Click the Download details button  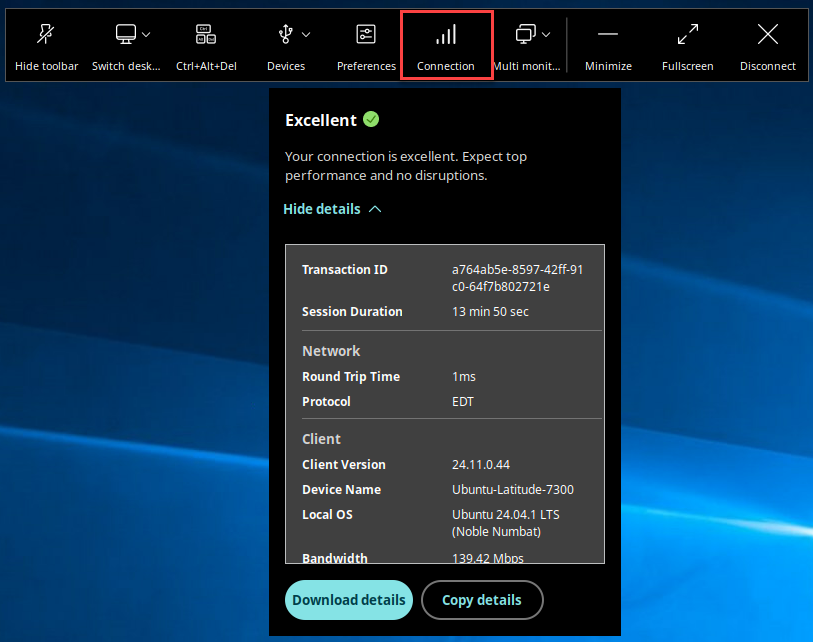pyautogui.click(x=349, y=600)
